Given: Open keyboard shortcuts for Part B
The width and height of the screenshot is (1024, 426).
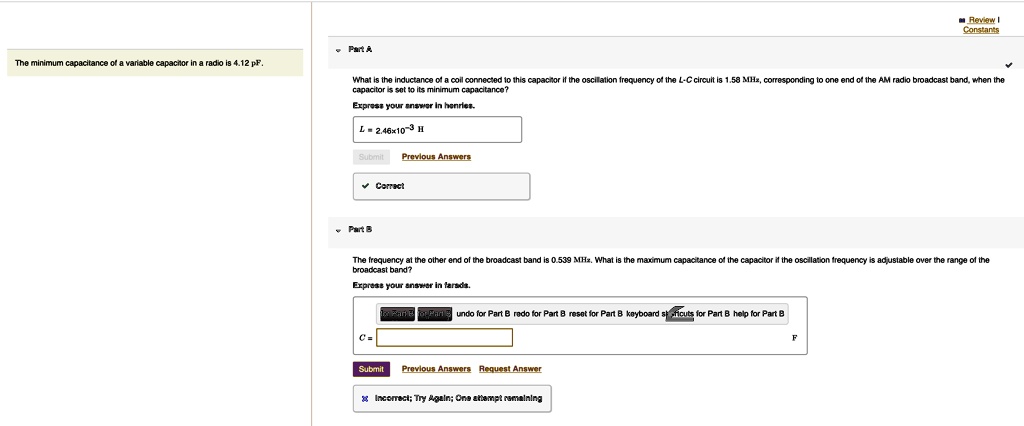Looking at the screenshot, I should (677, 314).
